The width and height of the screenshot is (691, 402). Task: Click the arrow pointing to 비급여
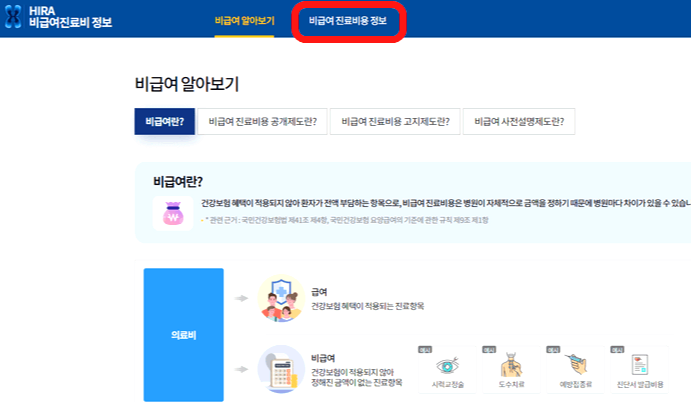point(241,369)
